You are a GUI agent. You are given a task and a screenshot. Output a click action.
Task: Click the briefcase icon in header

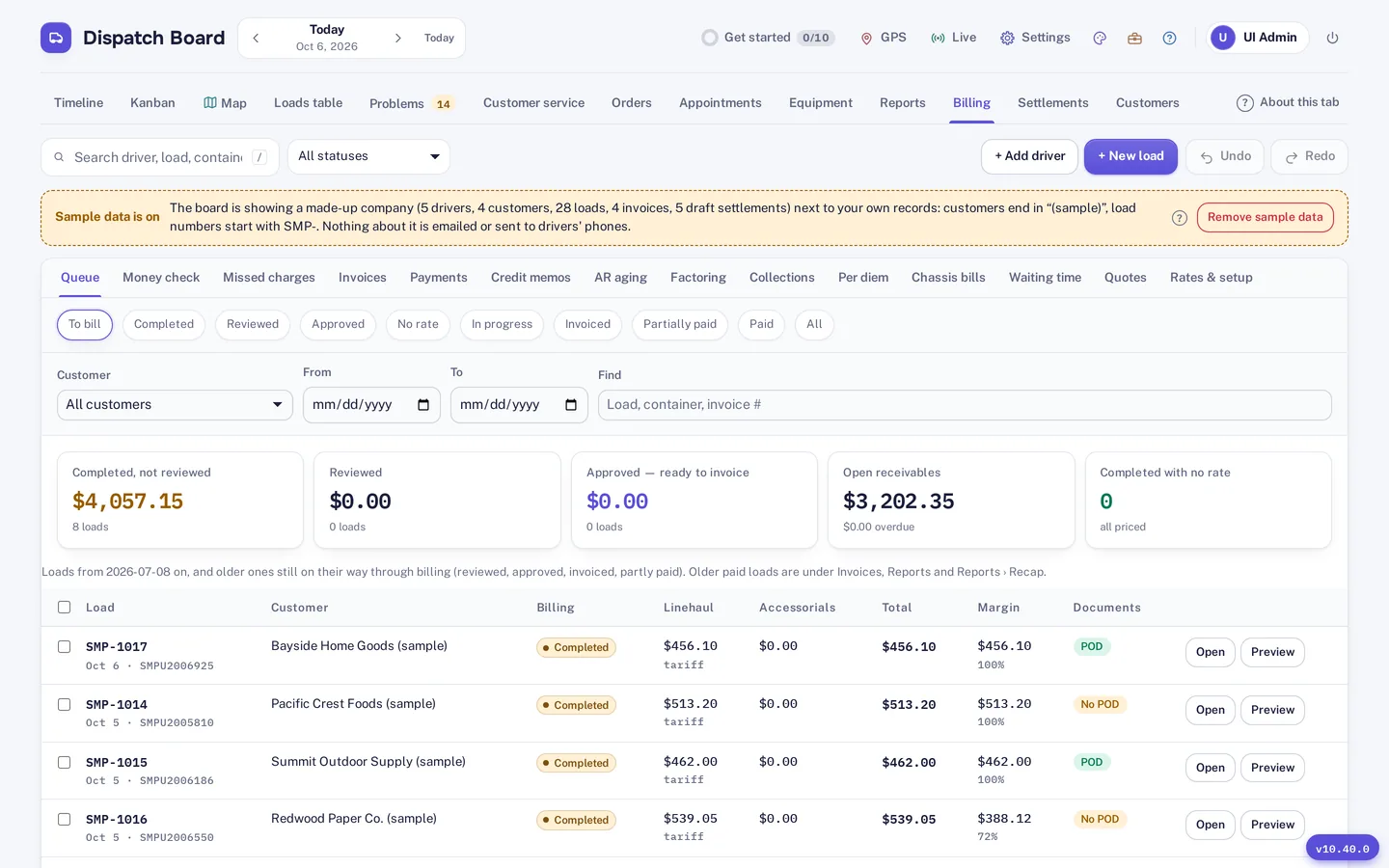click(1134, 39)
